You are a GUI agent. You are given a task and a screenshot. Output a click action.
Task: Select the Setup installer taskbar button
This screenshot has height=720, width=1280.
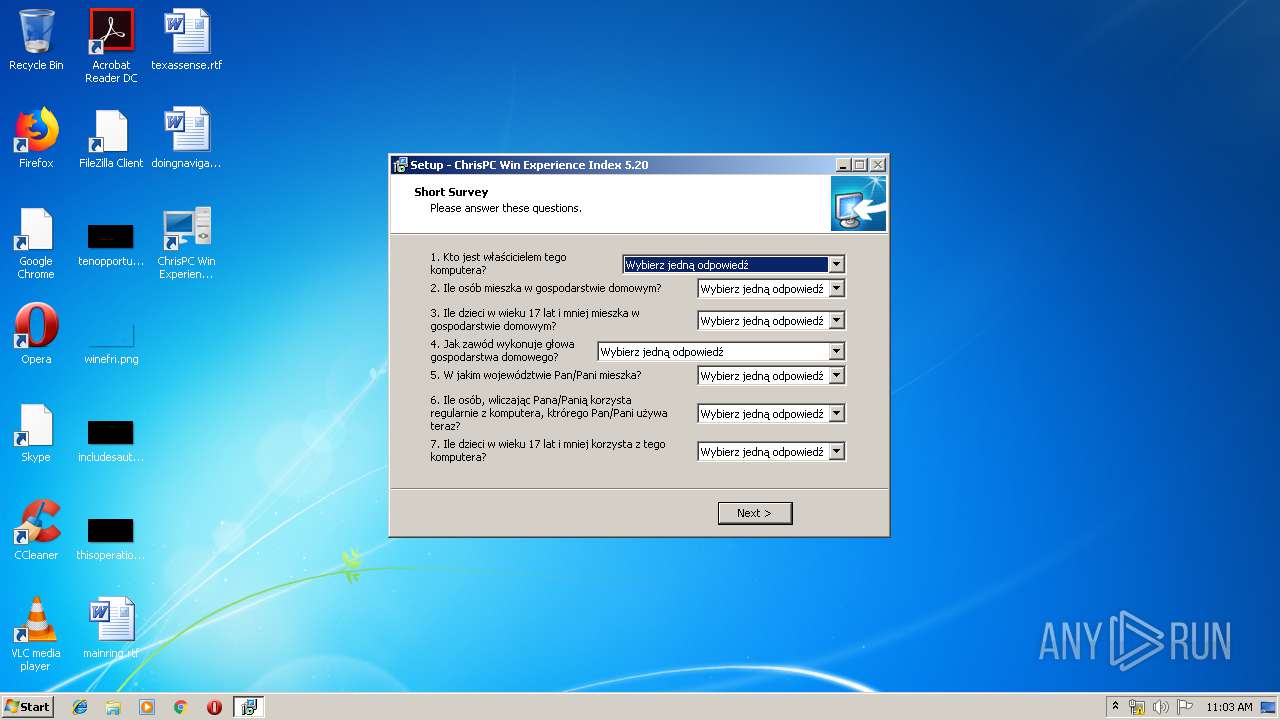[248, 707]
